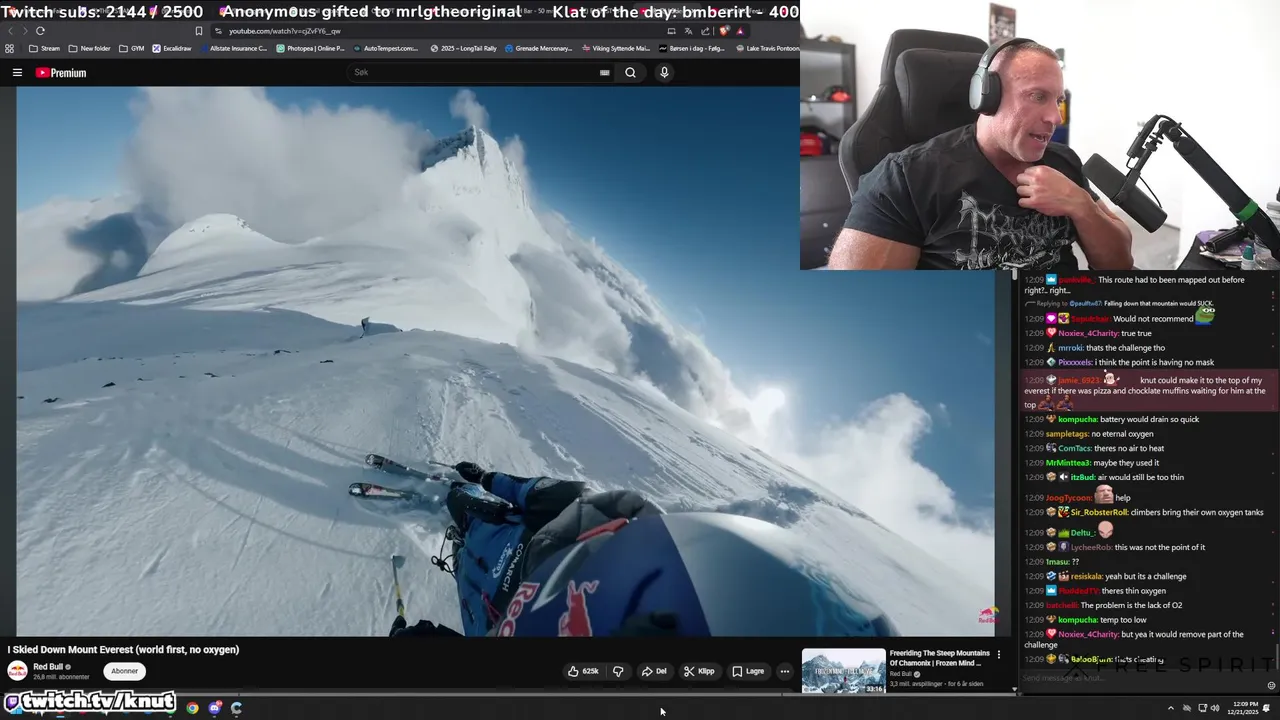Click chat username Noxiex_4Charity saying true true

(x=1087, y=333)
